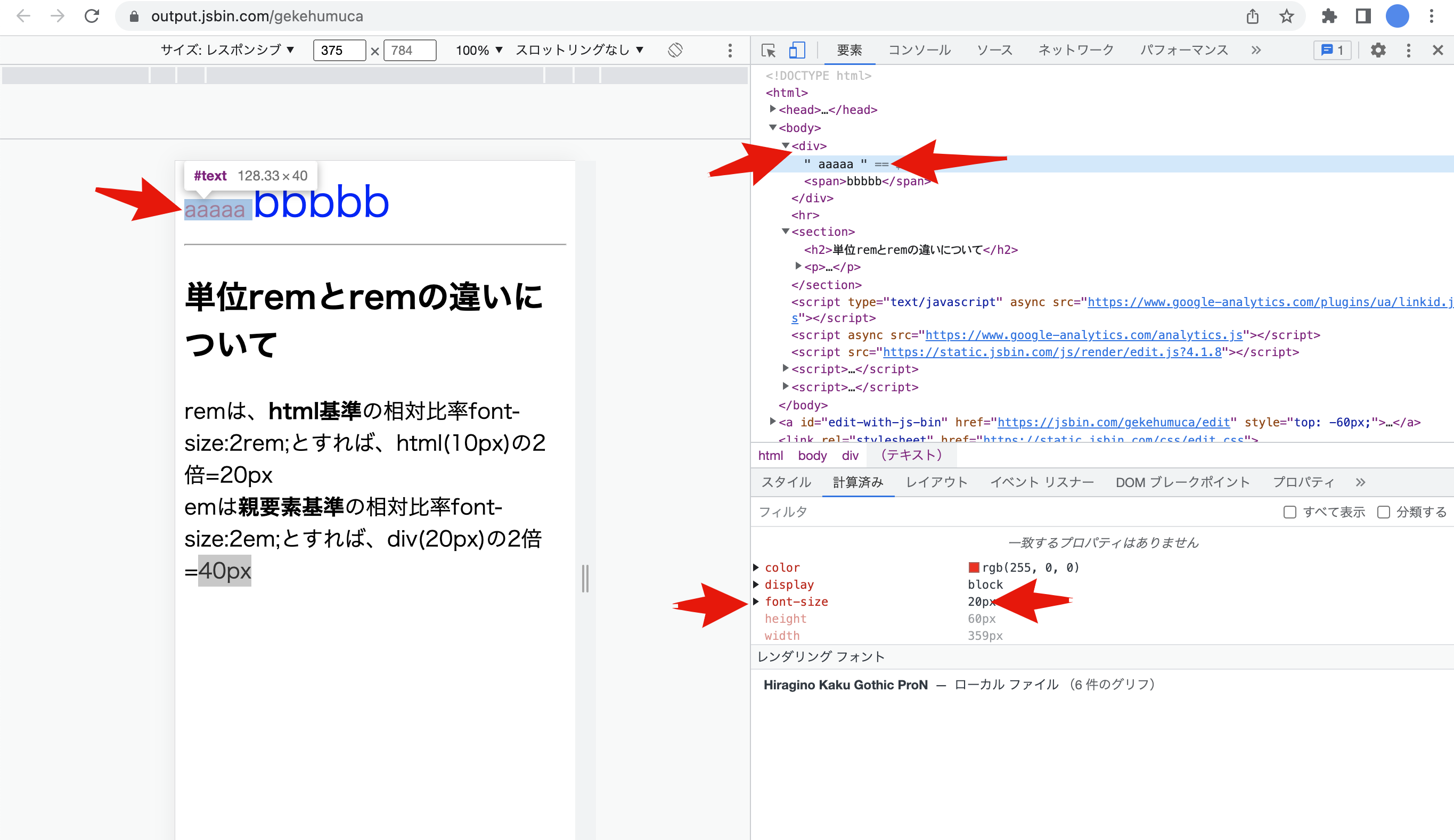Toggle the device toolbar in DevTools
1454x840 pixels.
click(797, 50)
